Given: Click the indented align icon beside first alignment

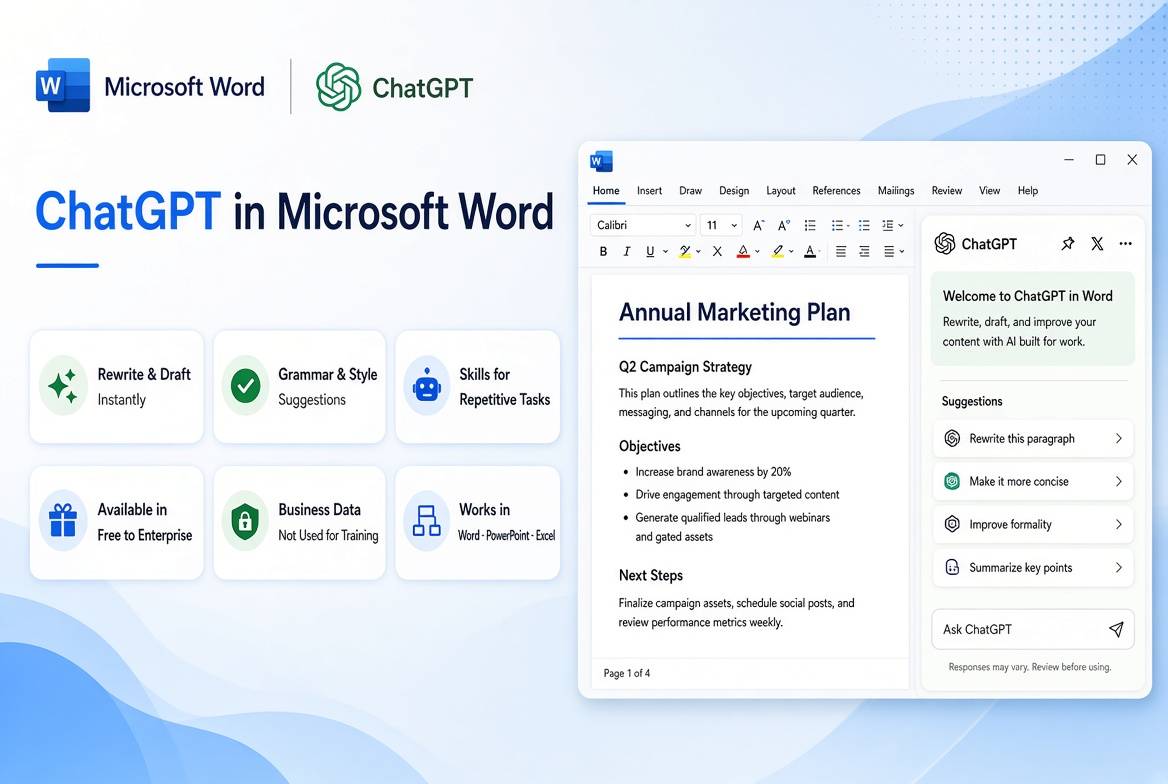Looking at the screenshot, I should click(x=864, y=251).
